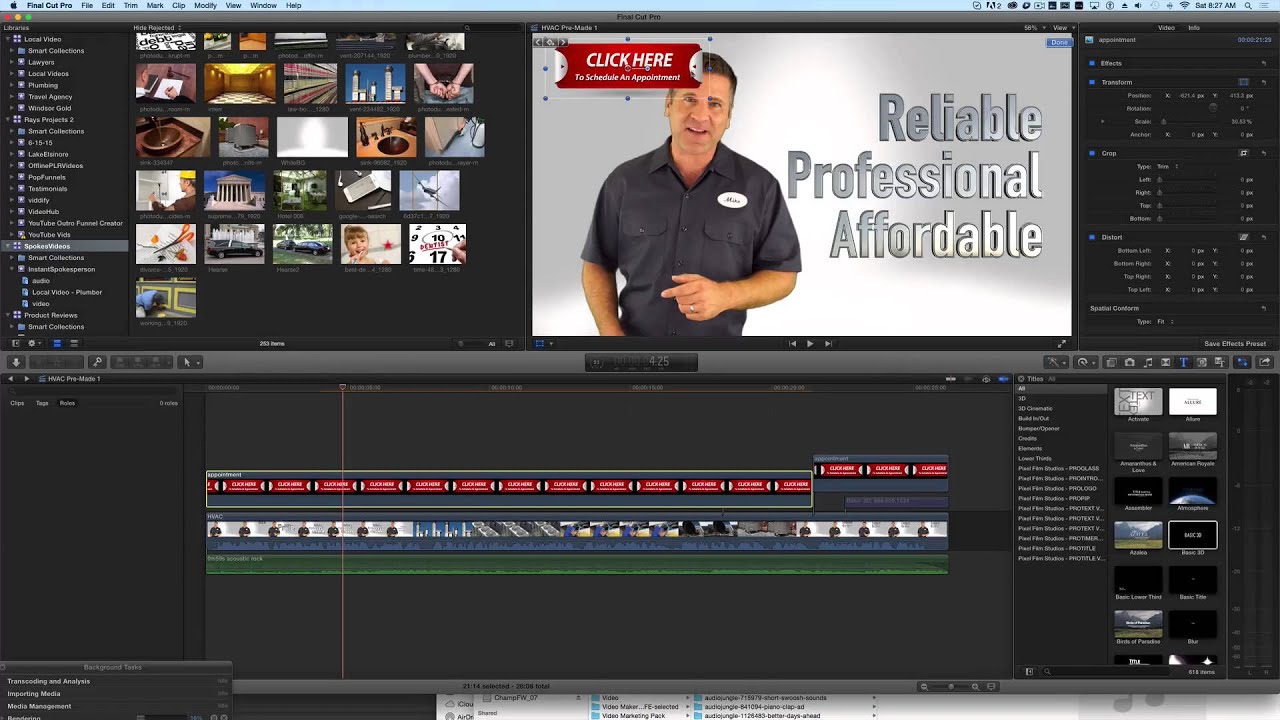This screenshot has height=720, width=1280.
Task: Select Lower Thirds titles category
Action: pos(1035,458)
